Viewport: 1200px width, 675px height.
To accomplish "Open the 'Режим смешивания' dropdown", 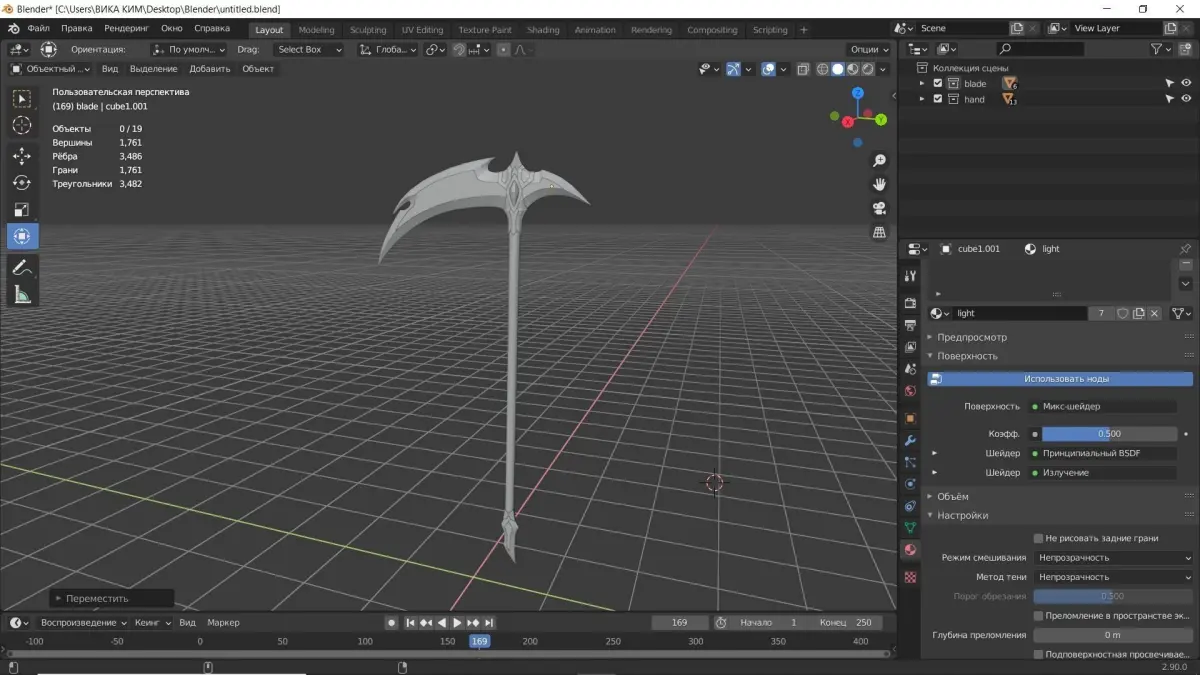I will [x=1114, y=558].
